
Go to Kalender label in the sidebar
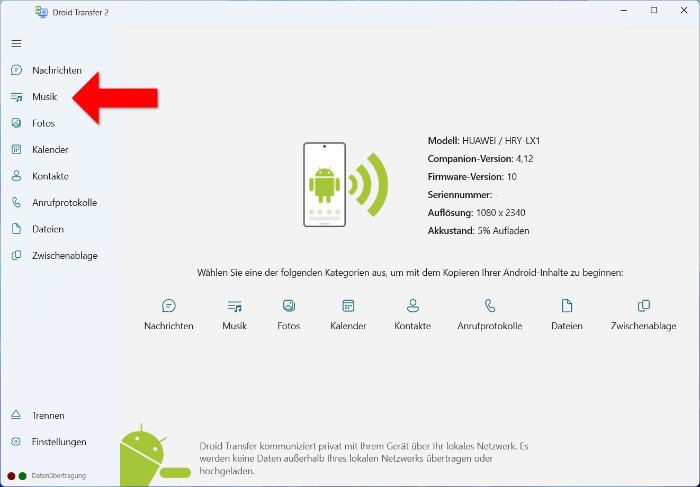pos(50,150)
